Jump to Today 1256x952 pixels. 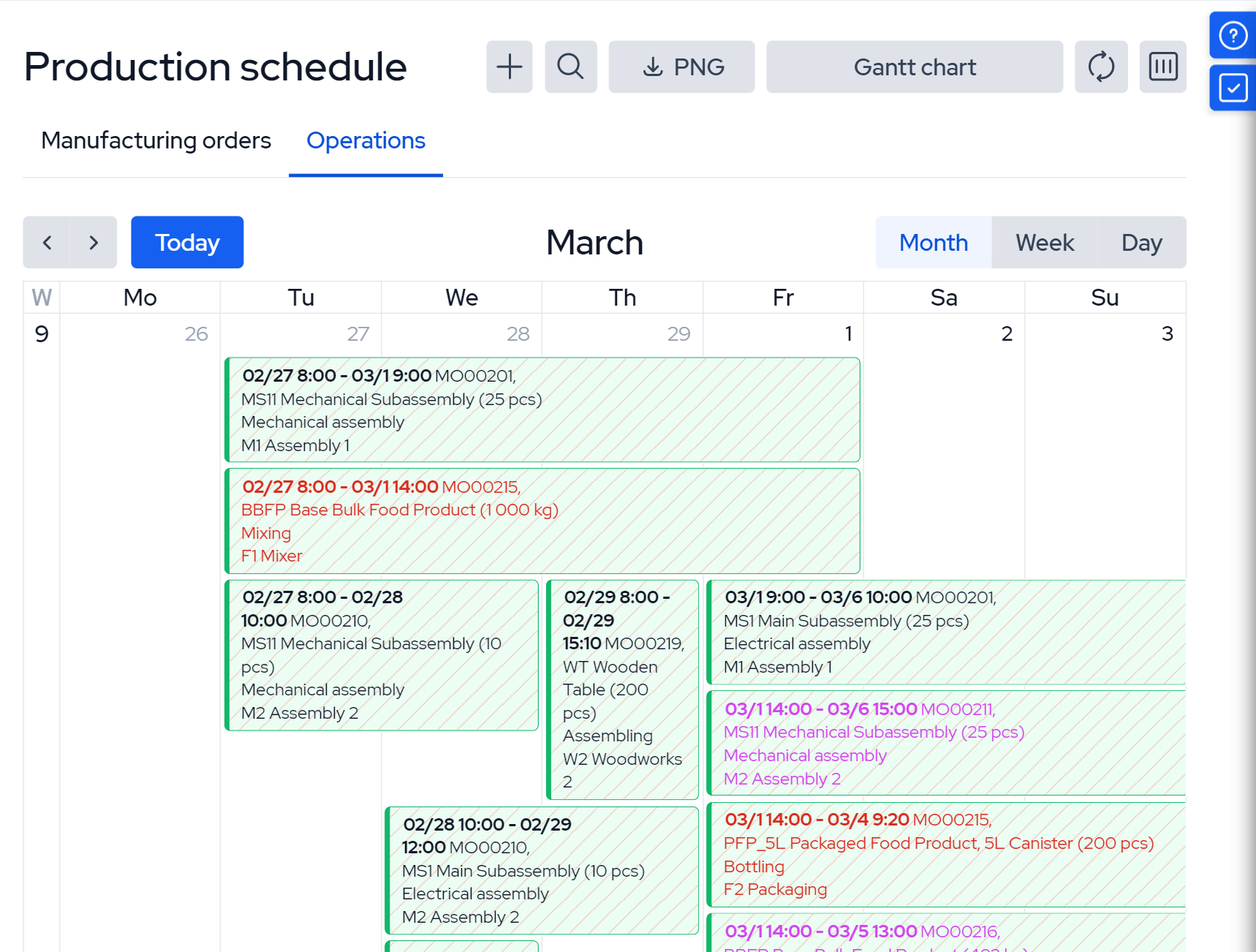coord(187,242)
